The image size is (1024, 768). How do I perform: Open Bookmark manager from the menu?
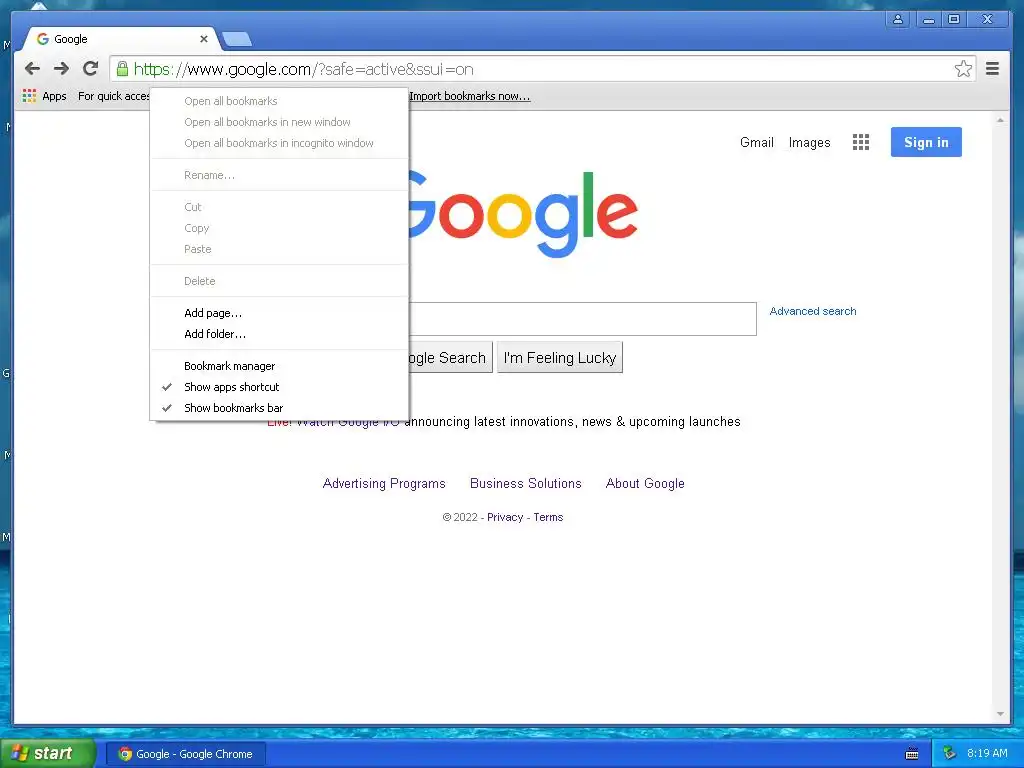click(280, 366)
